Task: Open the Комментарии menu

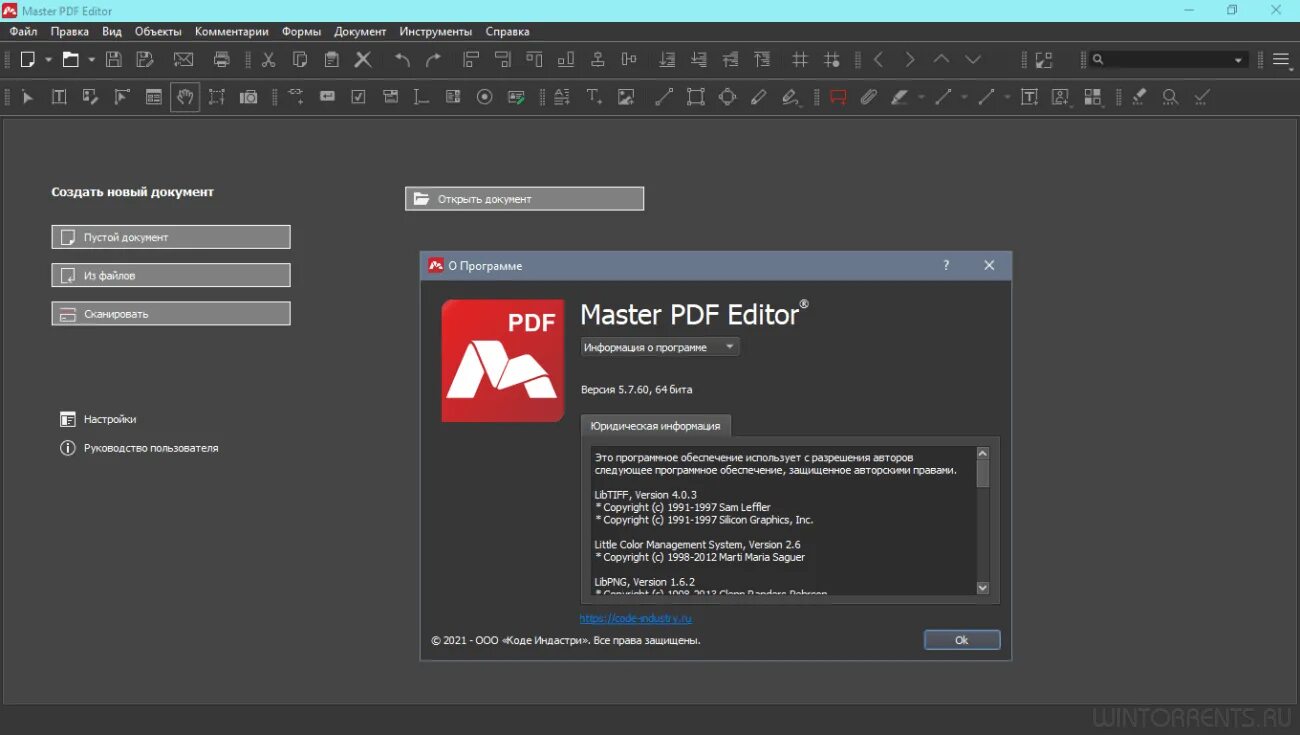Action: click(232, 32)
